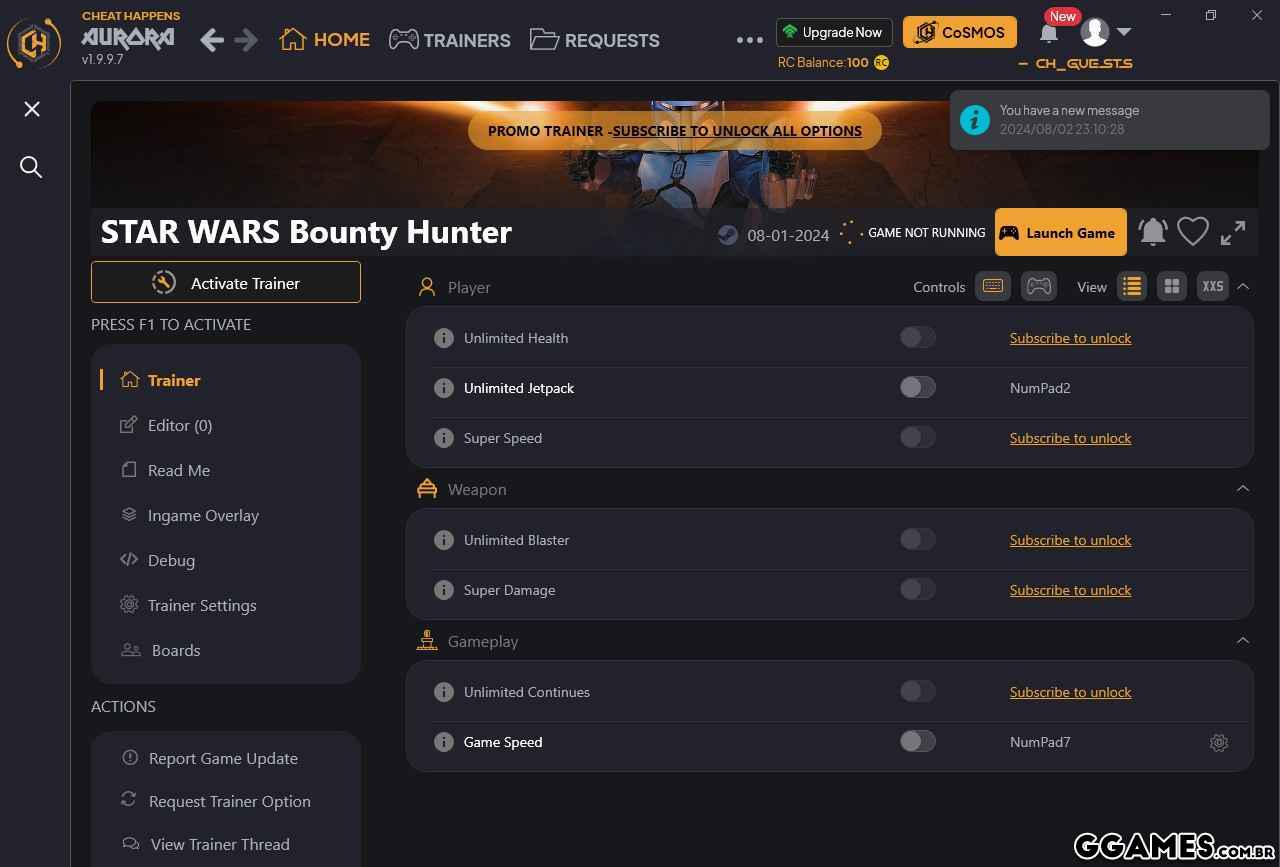Switch controls to gamepad icon
Screen dimensions: 1280x867
coord(1039,286)
